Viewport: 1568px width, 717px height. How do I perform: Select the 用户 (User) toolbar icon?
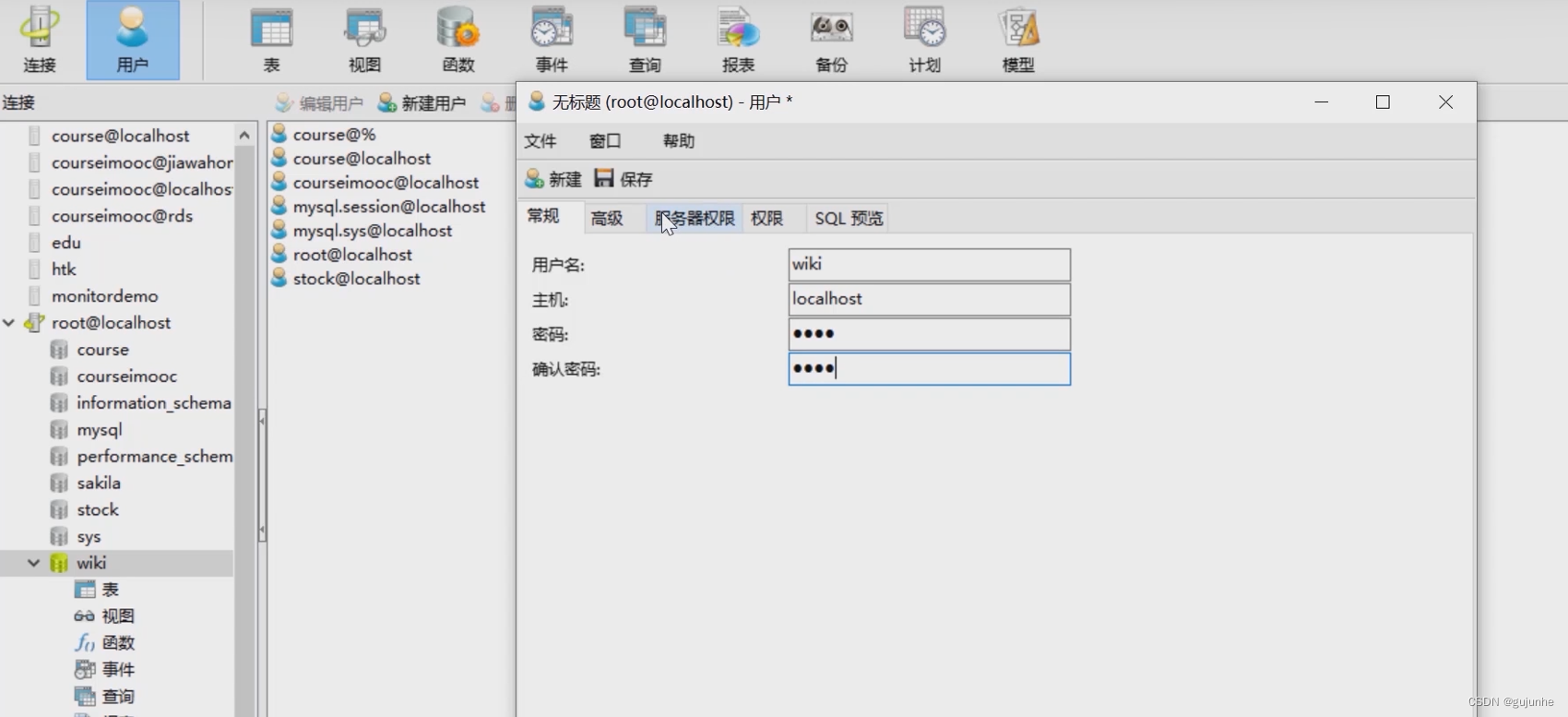coord(133,40)
